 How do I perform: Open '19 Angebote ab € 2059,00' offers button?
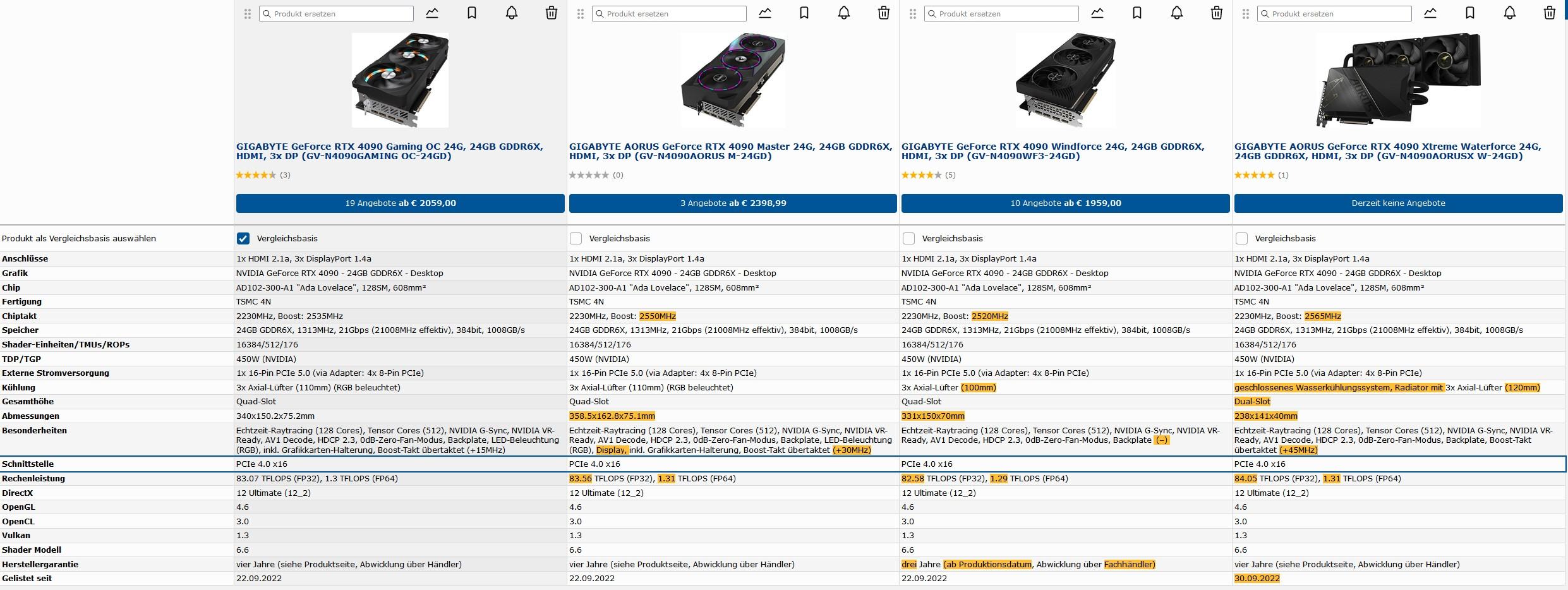(x=401, y=203)
